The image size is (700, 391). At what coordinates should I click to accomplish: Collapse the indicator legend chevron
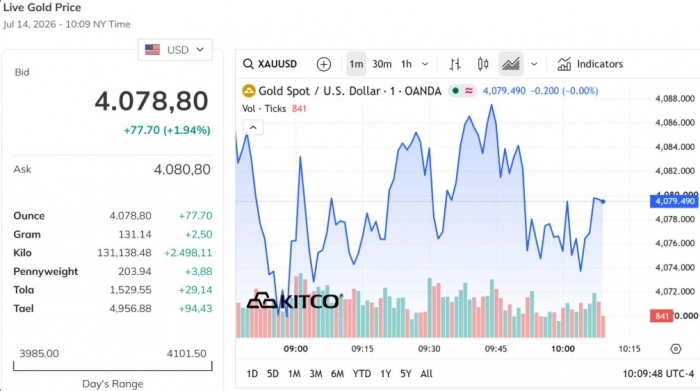point(253,128)
